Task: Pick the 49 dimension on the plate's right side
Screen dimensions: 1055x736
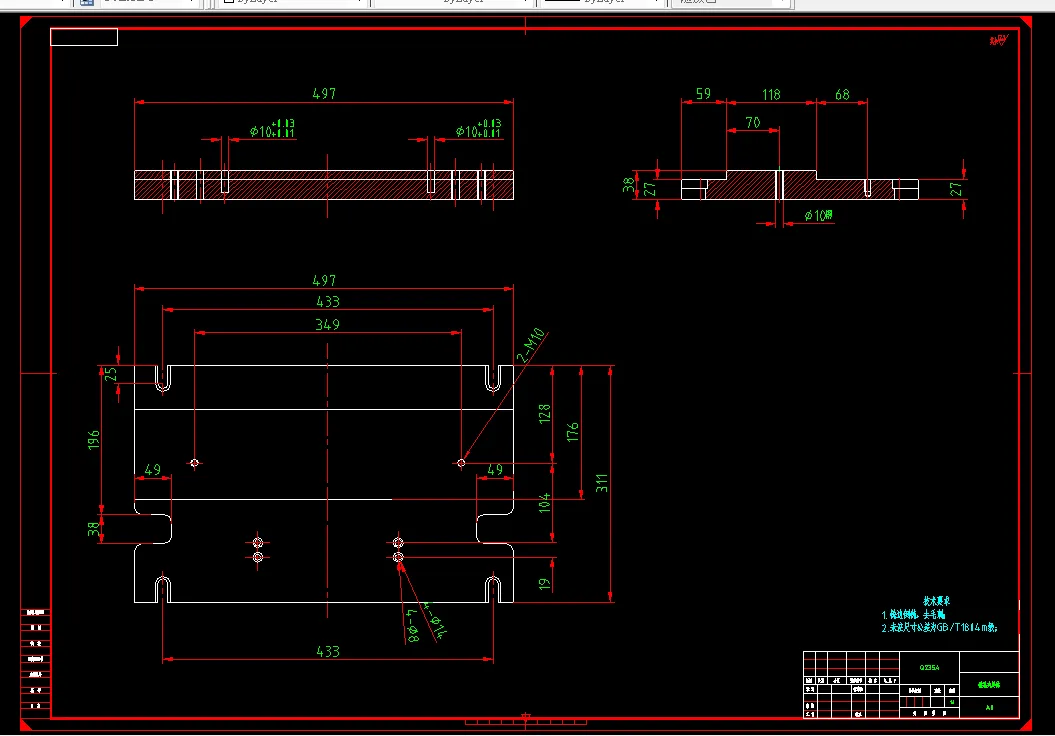Action: [x=495, y=470]
